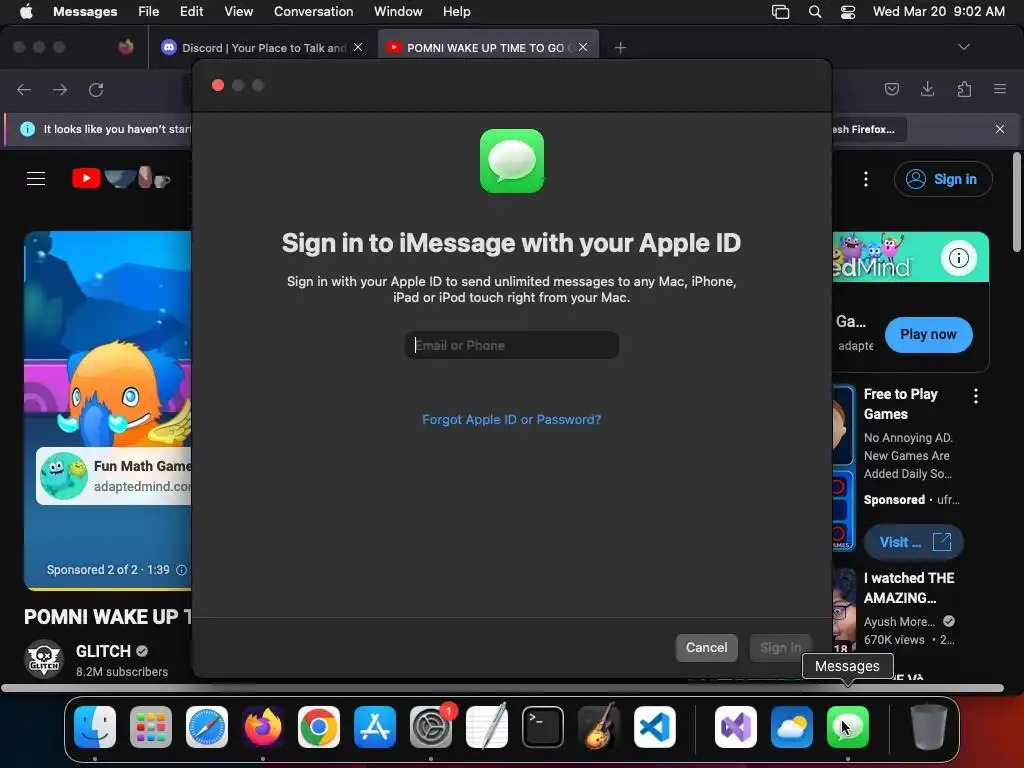Viewport: 1024px width, 768px height.
Task: Click ad info icon on AdaptedMind banner
Action: click(959, 258)
